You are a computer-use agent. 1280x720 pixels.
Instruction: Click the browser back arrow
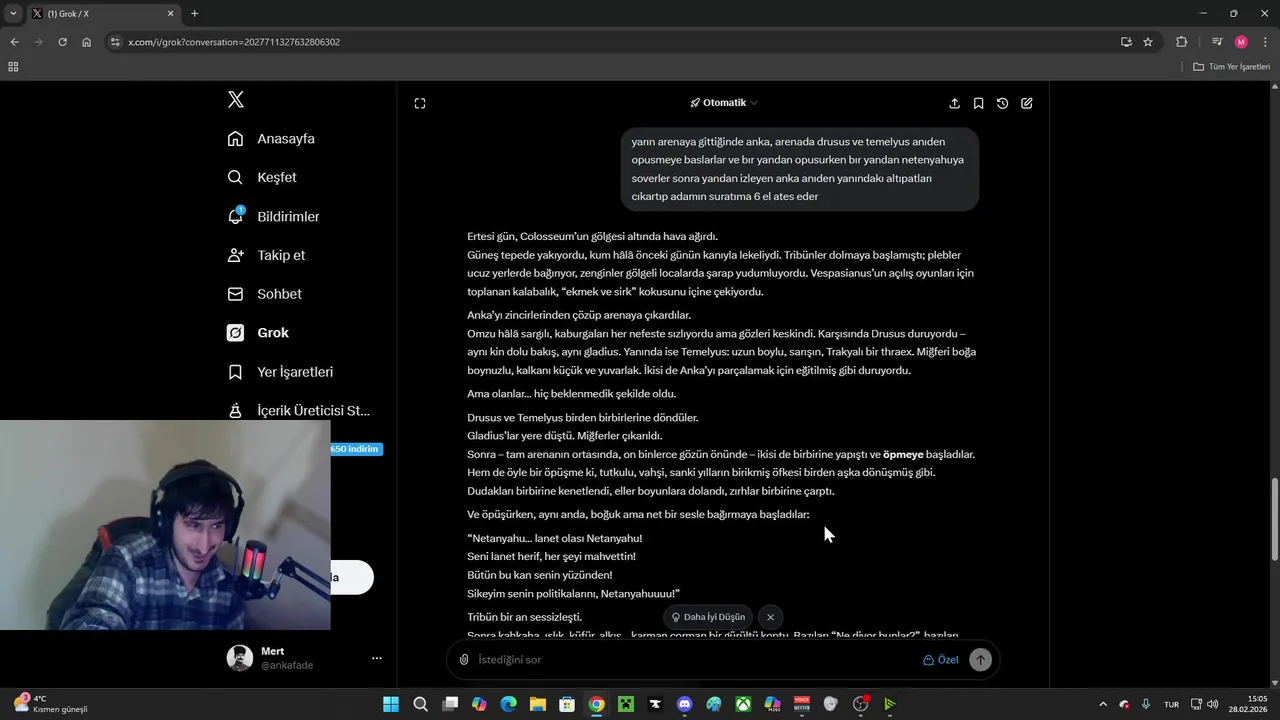pos(14,42)
